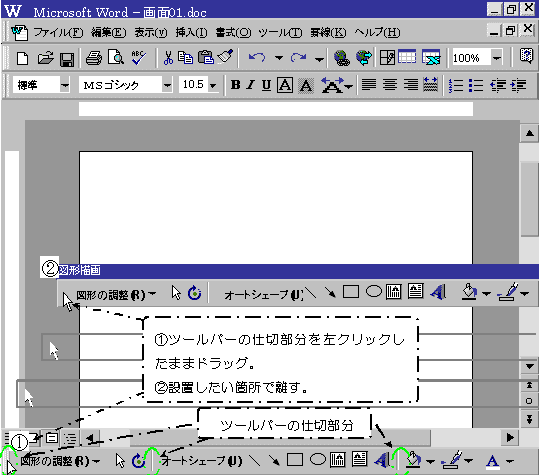Open the 書式(O) menu
The width and height of the screenshot is (539, 475).
click(x=233, y=32)
